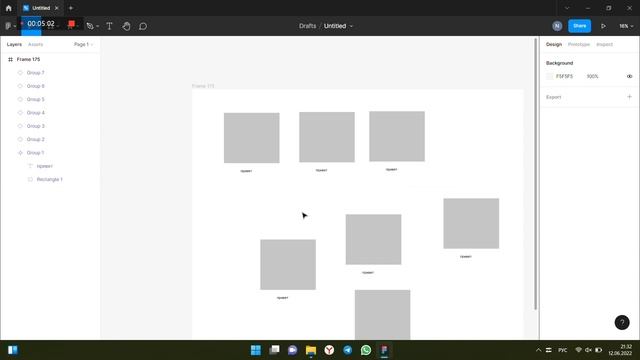The image size is (640, 360).
Task: Select the Pen tool
Action: 90,26
